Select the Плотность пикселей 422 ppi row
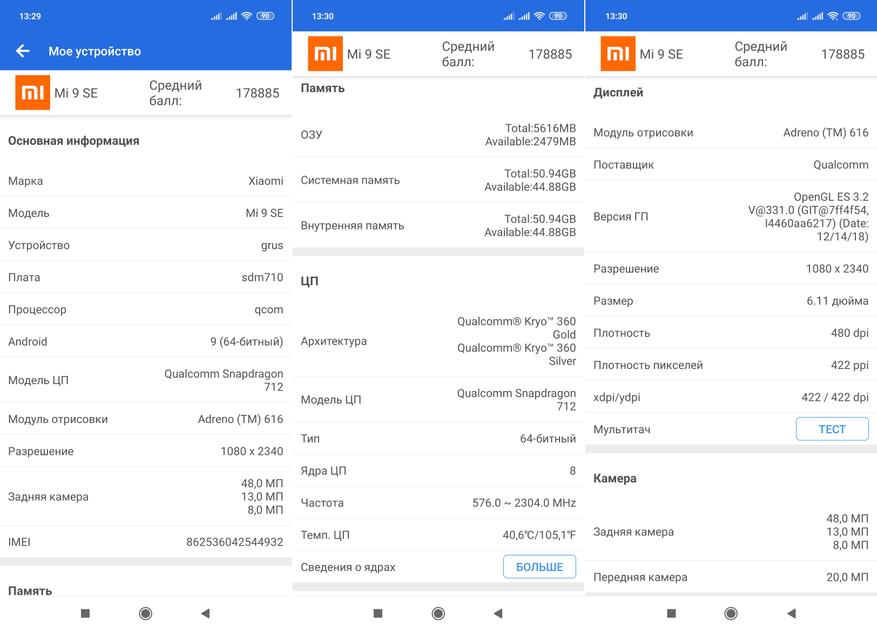This screenshot has width=877, height=631. click(731, 365)
